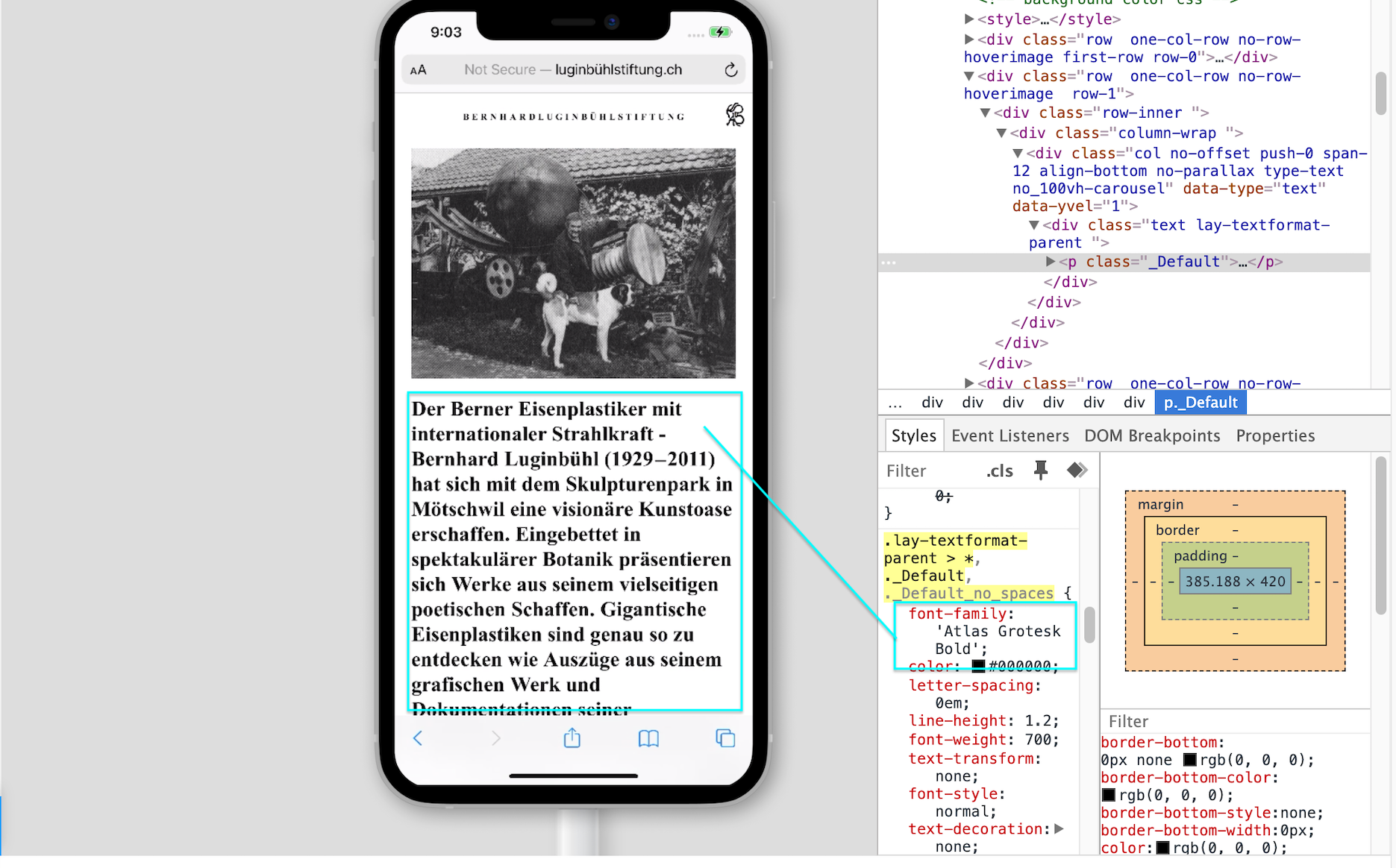
Task: Expand the text-decoration property arrow
Action: click(1059, 829)
